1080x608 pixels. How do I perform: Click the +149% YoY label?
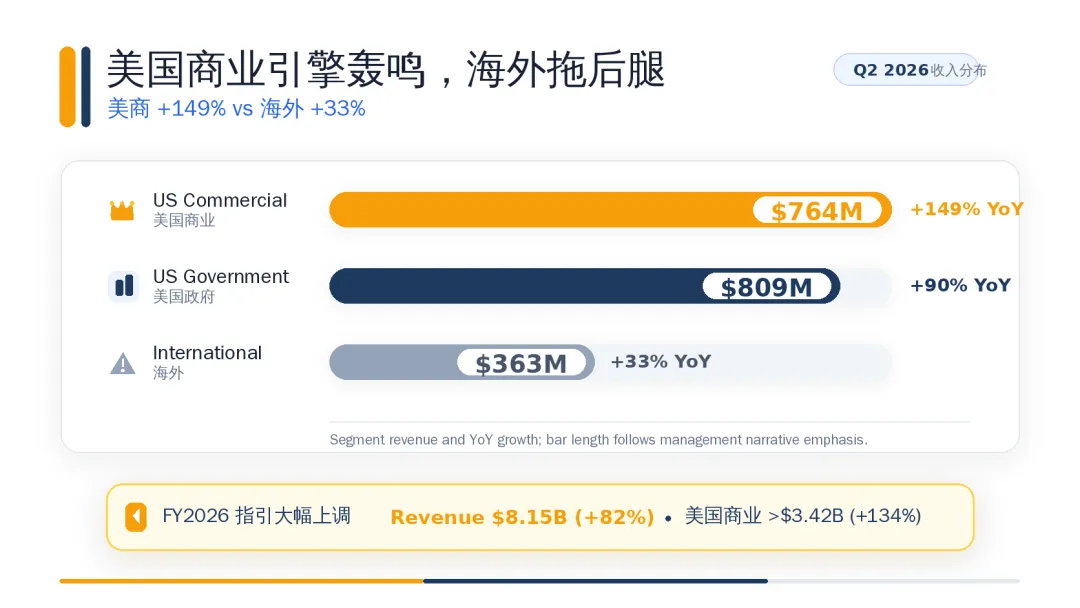[x=966, y=209]
